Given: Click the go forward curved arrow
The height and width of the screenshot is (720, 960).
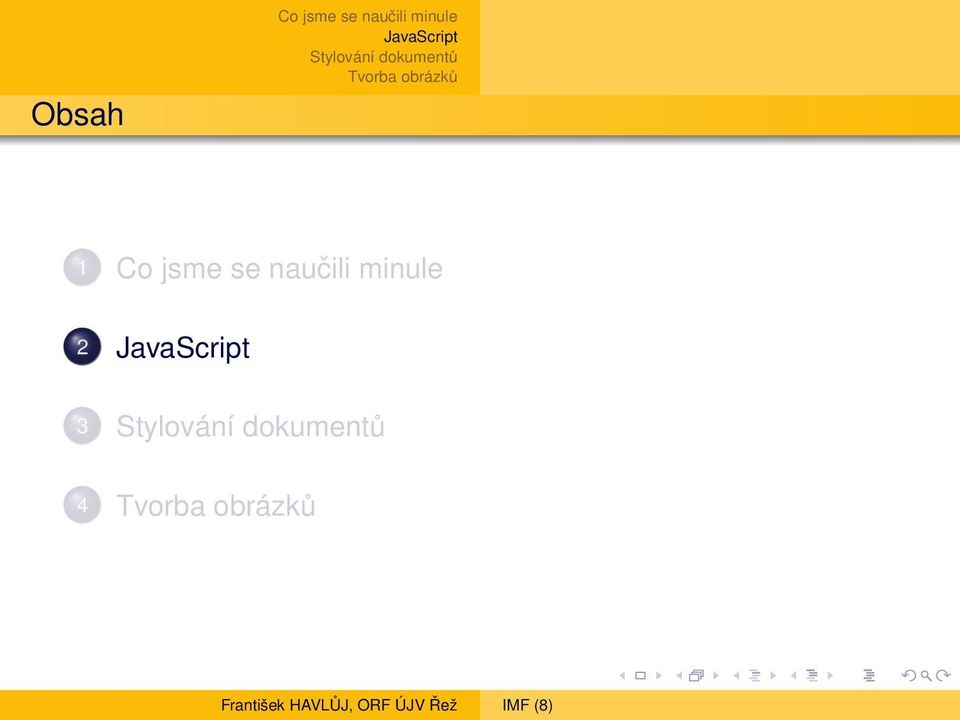Looking at the screenshot, I should coord(943,675).
